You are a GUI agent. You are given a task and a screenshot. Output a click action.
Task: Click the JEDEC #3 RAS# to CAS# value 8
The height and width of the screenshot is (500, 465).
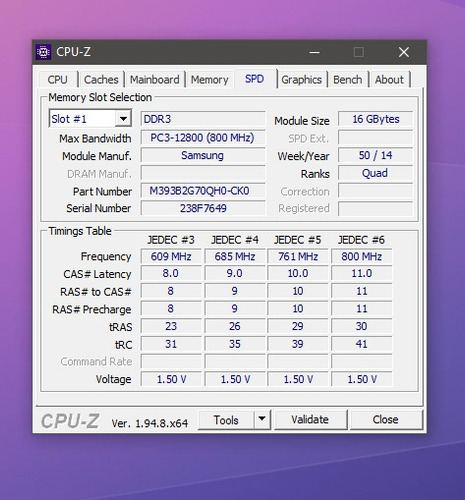171,291
